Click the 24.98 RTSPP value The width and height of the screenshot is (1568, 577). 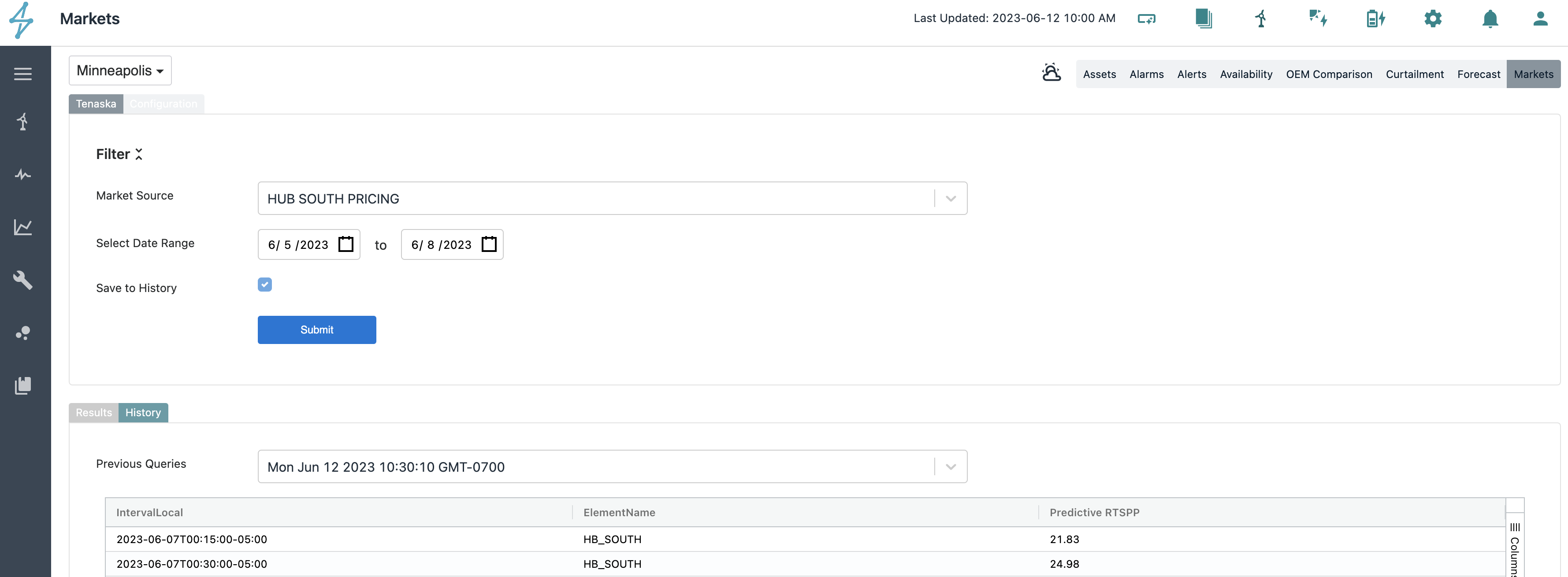click(x=1064, y=564)
